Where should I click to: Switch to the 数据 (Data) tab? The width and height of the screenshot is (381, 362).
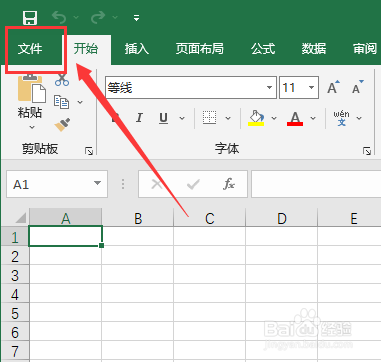pyautogui.click(x=314, y=49)
